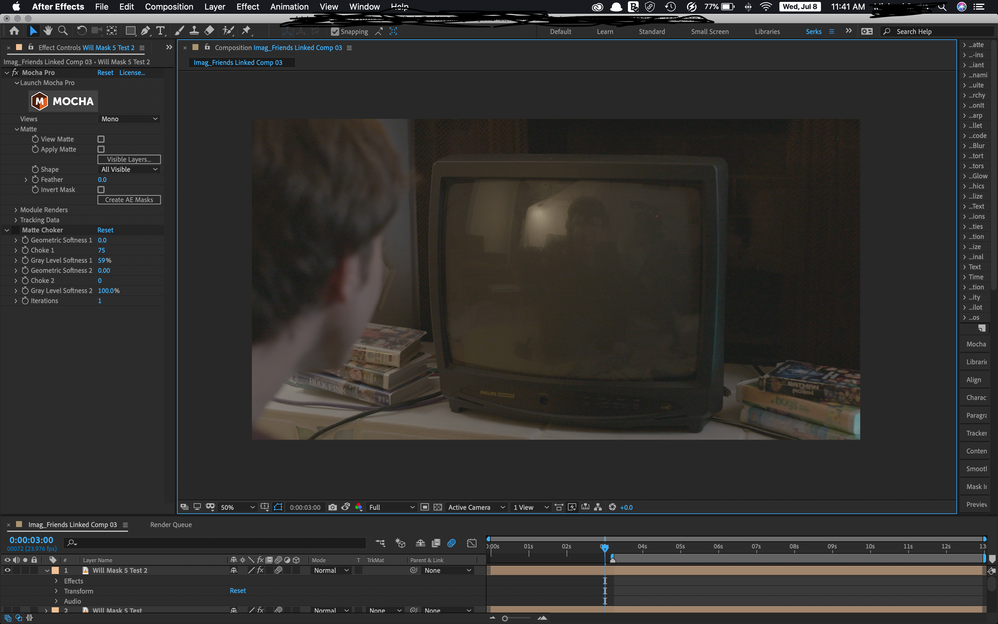Open the Shape dropdown set to All Visible
This screenshot has height=624, width=998.
[129, 169]
